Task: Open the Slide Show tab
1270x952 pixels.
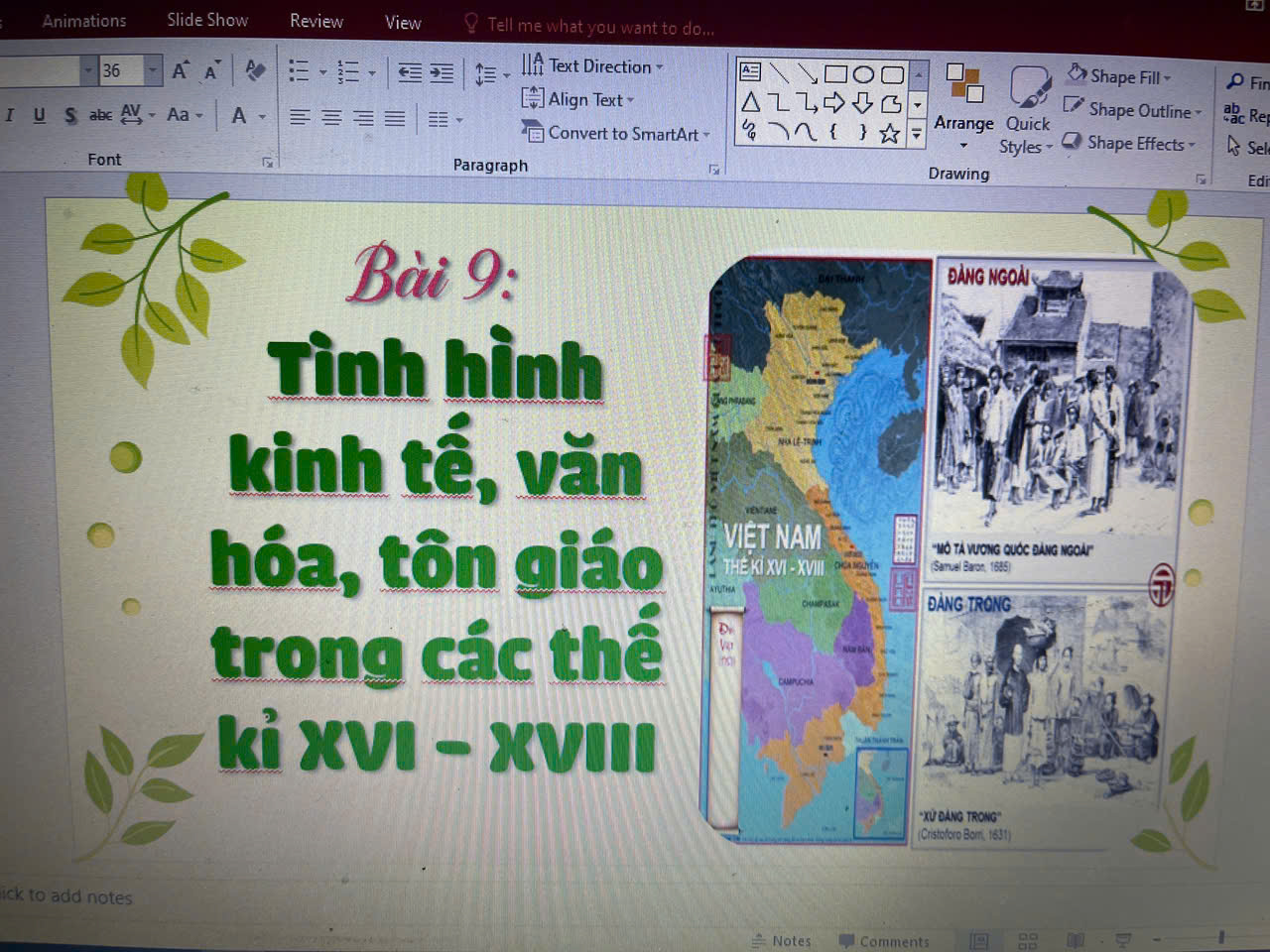Action: click(x=207, y=20)
